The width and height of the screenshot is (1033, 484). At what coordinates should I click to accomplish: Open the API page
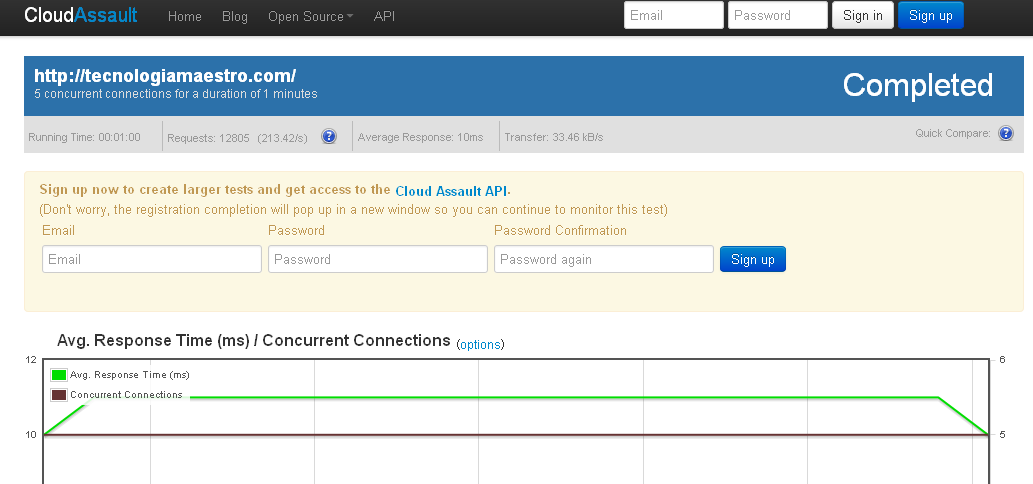click(384, 16)
